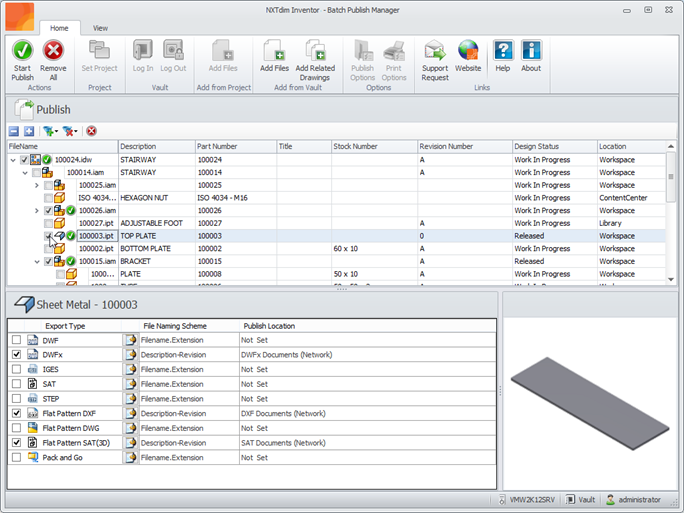
Task: Collapse the 100024.idw tree node
Action: pos(13,160)
